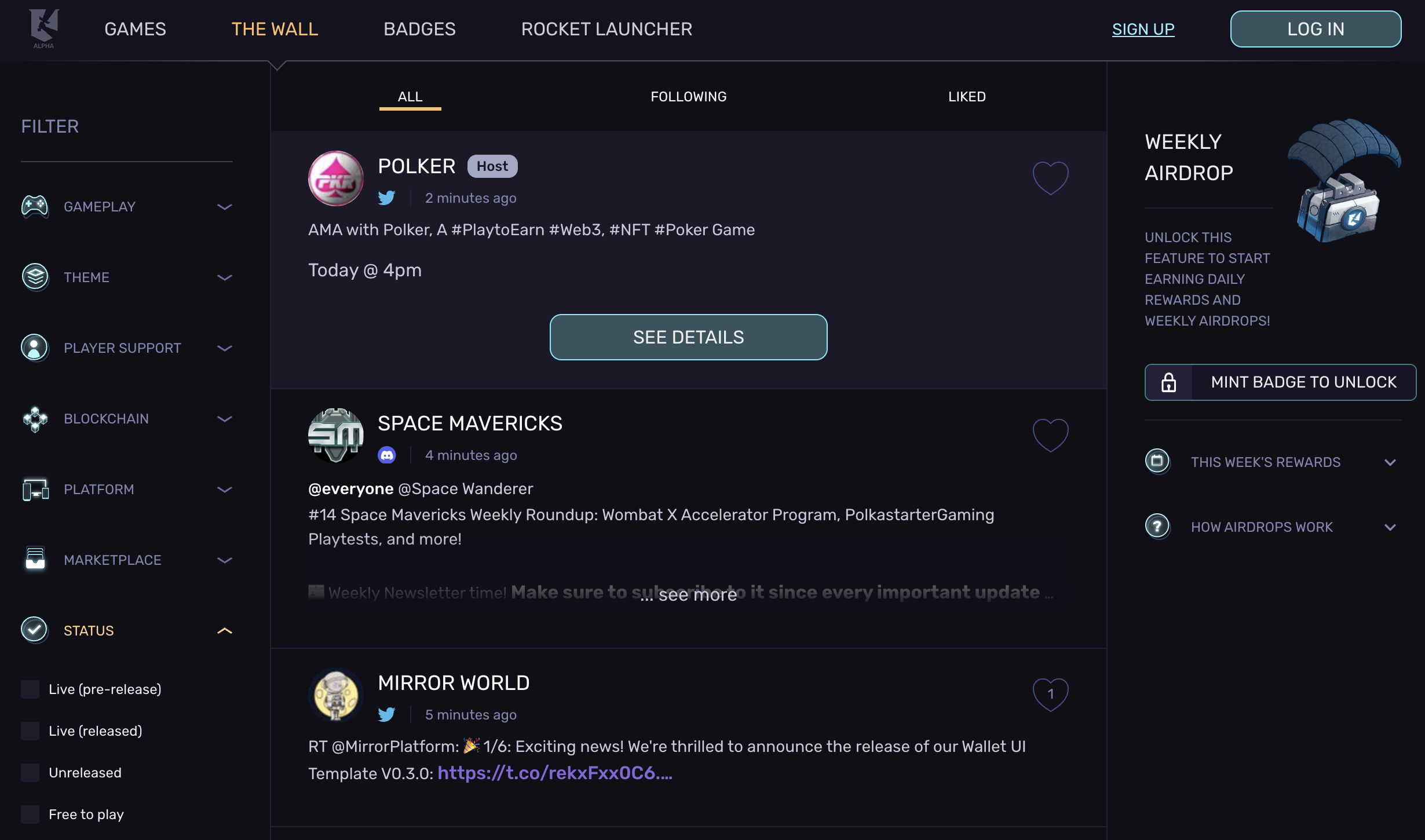Click the Status checkmark icon
This screenshot has width=1425, height=840.
click(x=35, y=630)
